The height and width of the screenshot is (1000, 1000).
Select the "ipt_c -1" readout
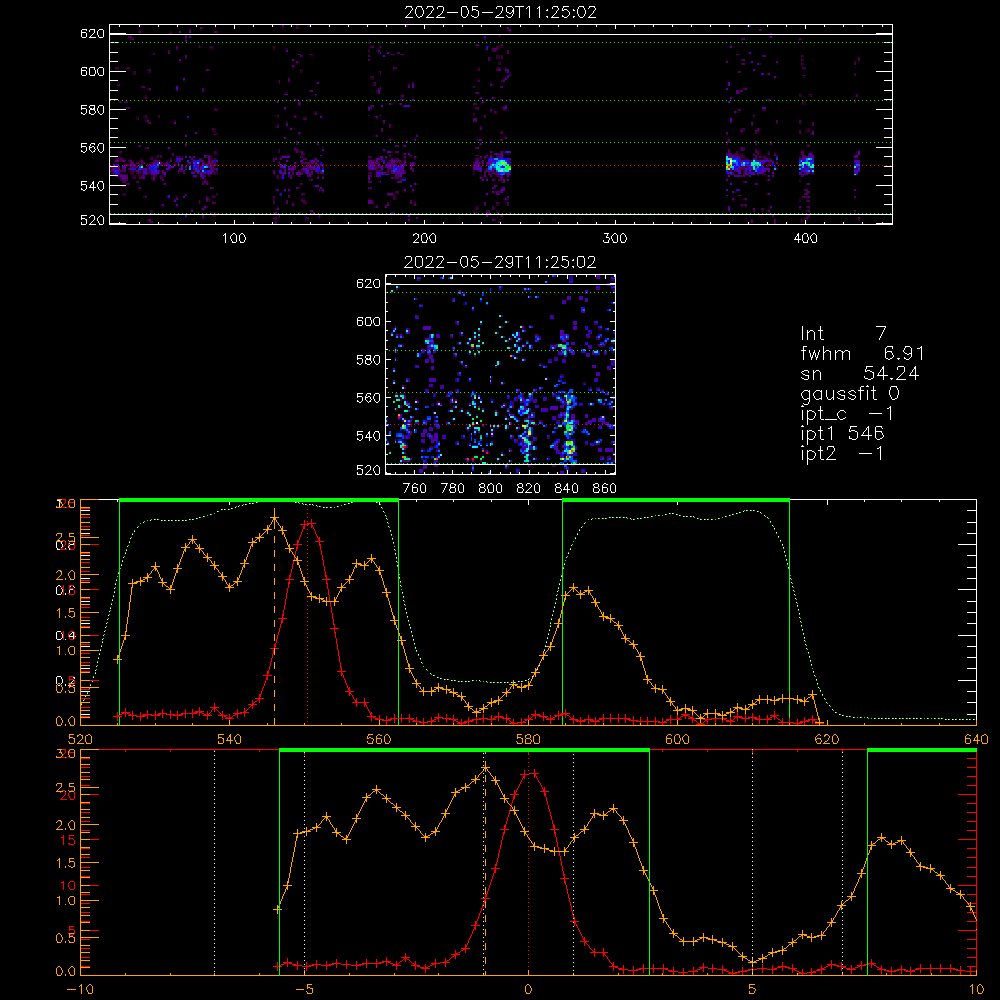(848, 415)
